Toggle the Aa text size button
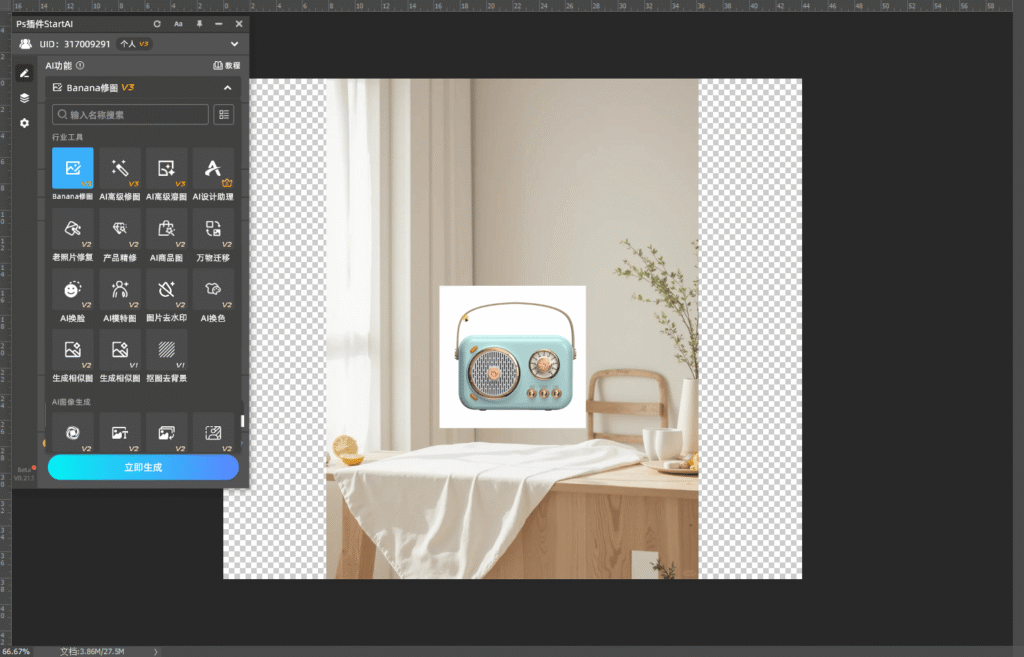 [178, 23]
